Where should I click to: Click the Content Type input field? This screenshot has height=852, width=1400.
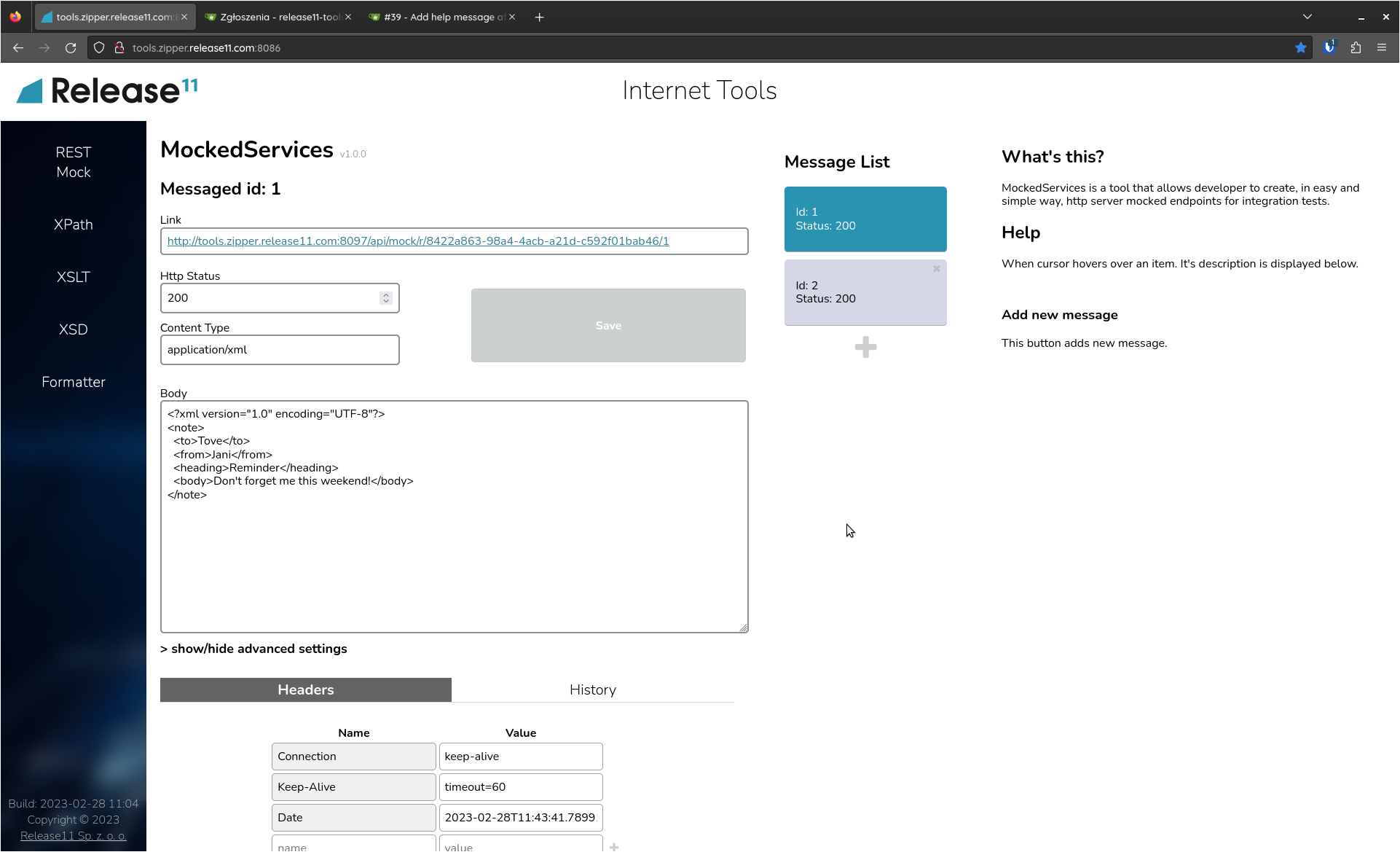(x=280, y=350)
